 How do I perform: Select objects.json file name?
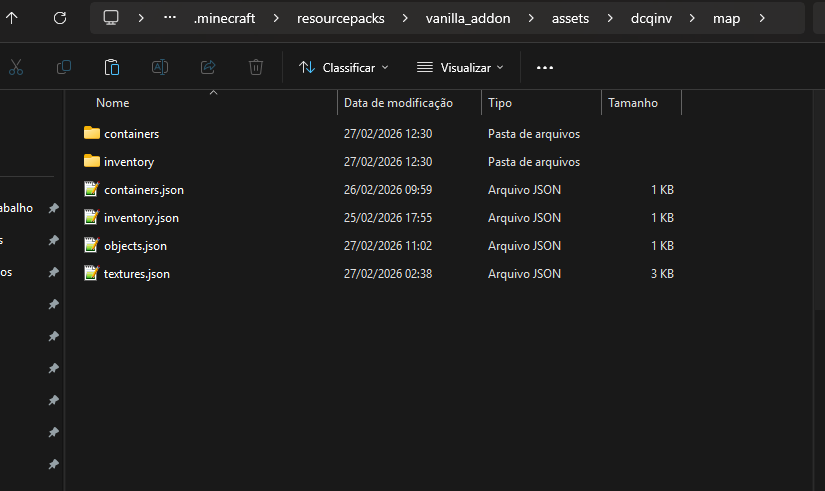click(135, 245)
